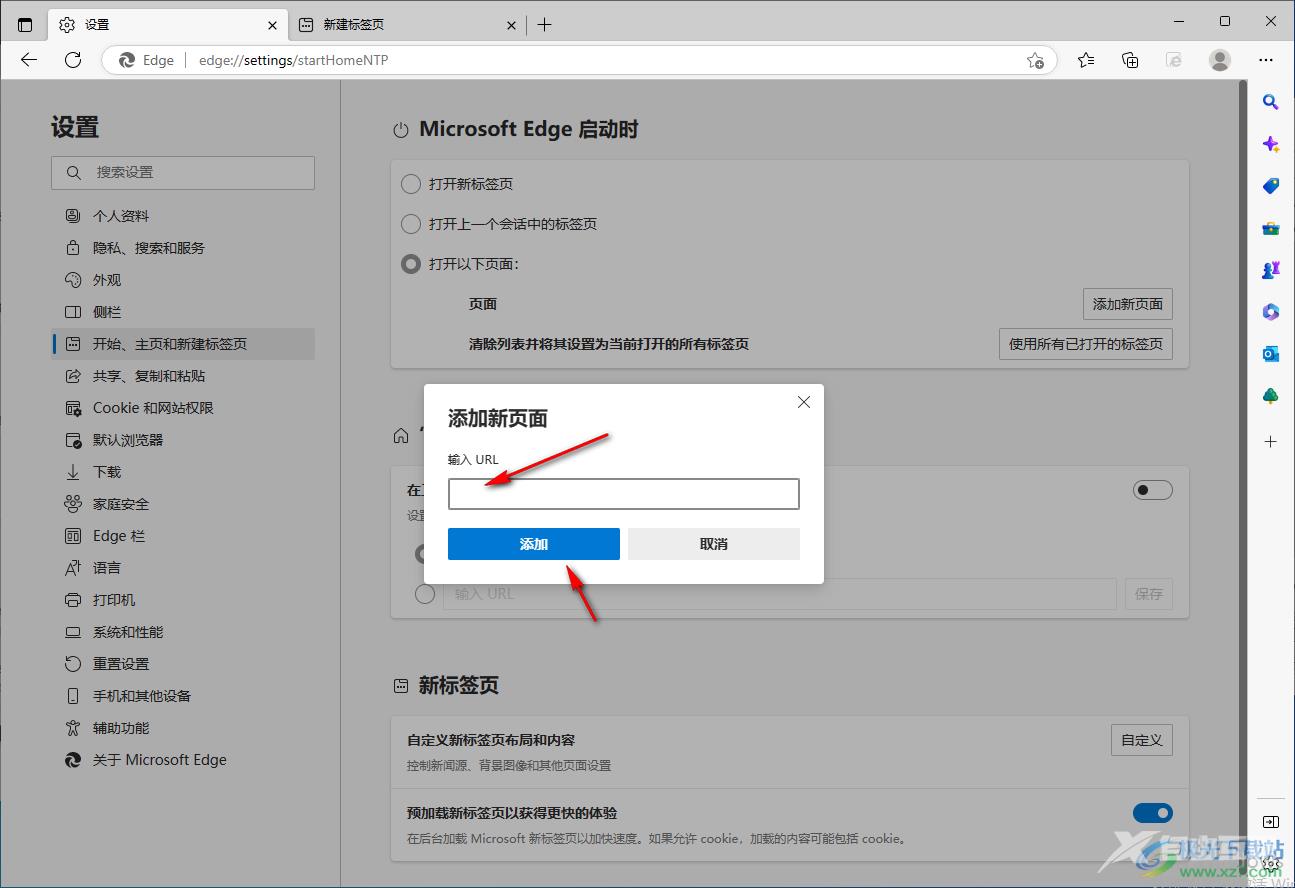Viewport: 1295px width, 888px height.
Task: Open the sidebar Shopping tag icon
Action: click(x=1270, y=186)
